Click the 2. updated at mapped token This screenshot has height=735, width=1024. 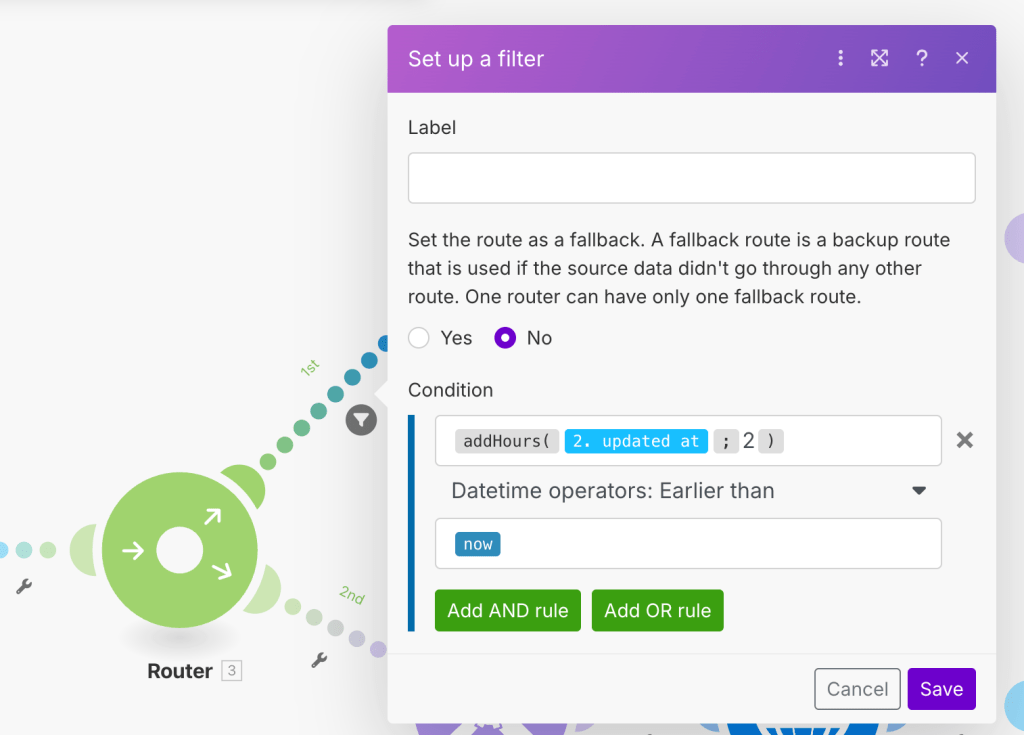click(635, 440)
